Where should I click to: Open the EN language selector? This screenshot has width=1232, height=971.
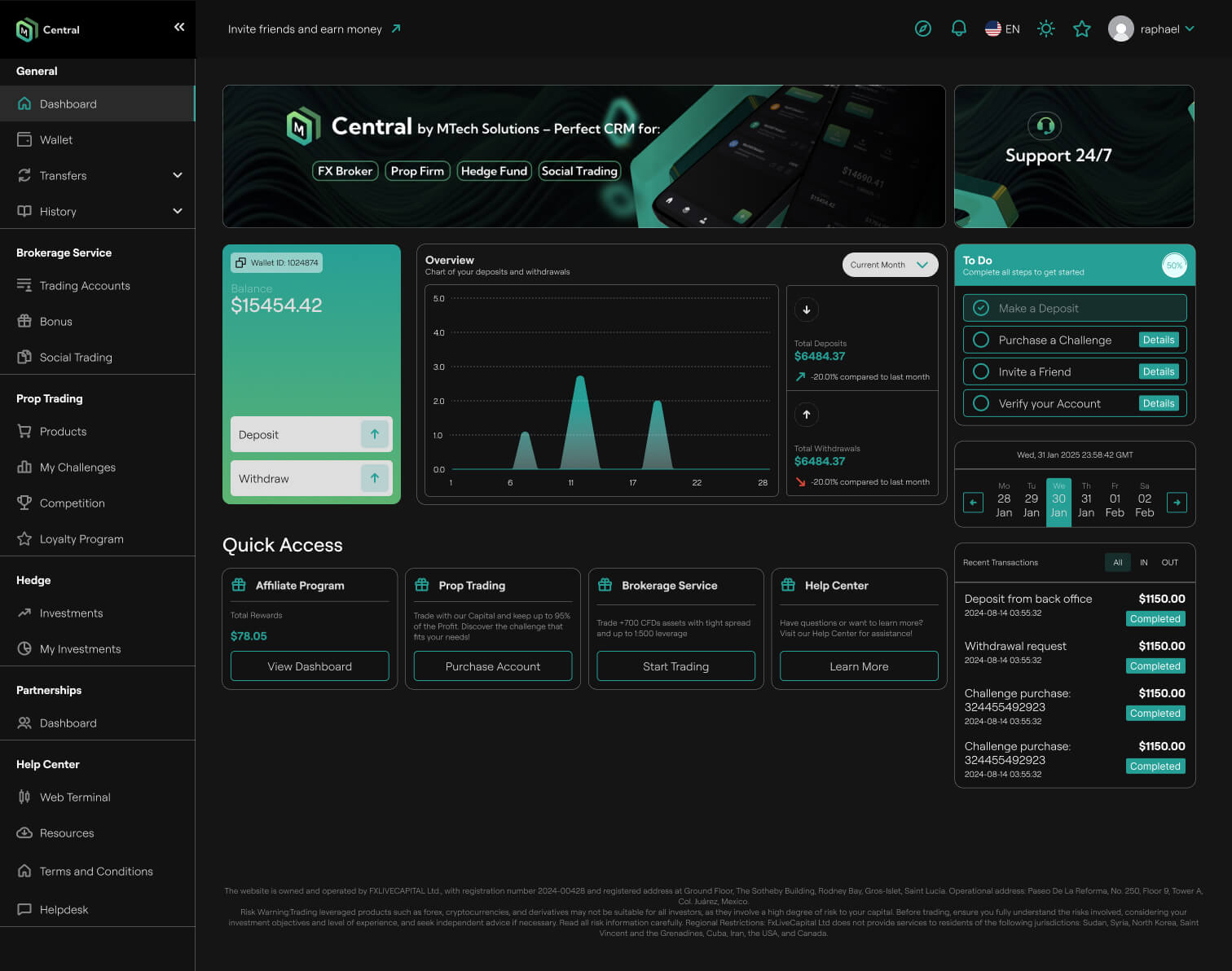click(x=1002, y=29)
